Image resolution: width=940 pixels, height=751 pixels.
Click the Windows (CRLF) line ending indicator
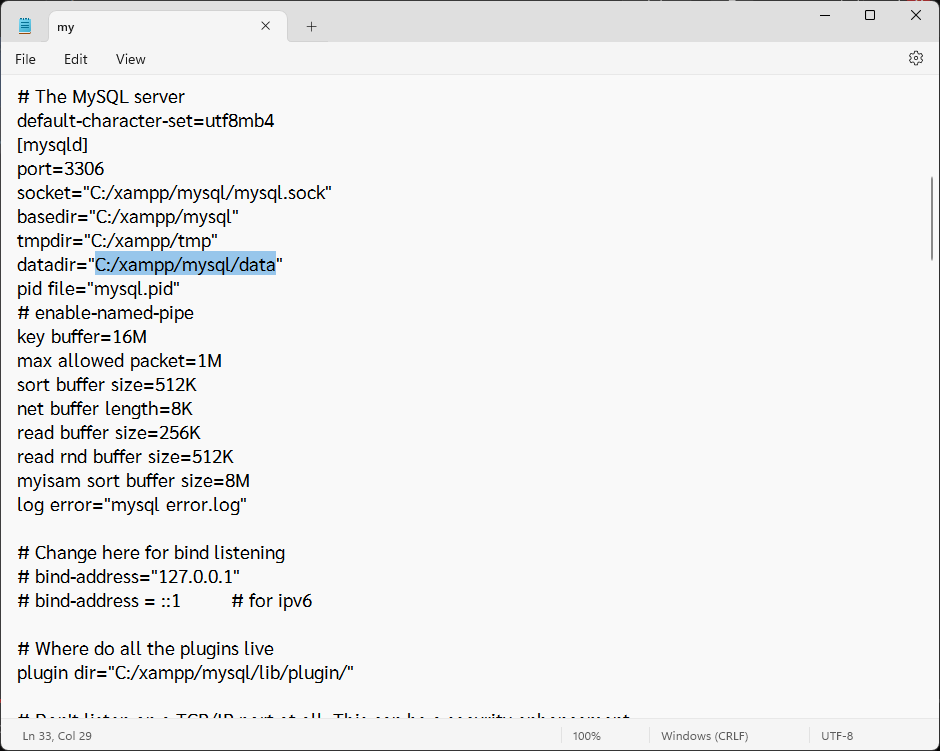[705, 736]
